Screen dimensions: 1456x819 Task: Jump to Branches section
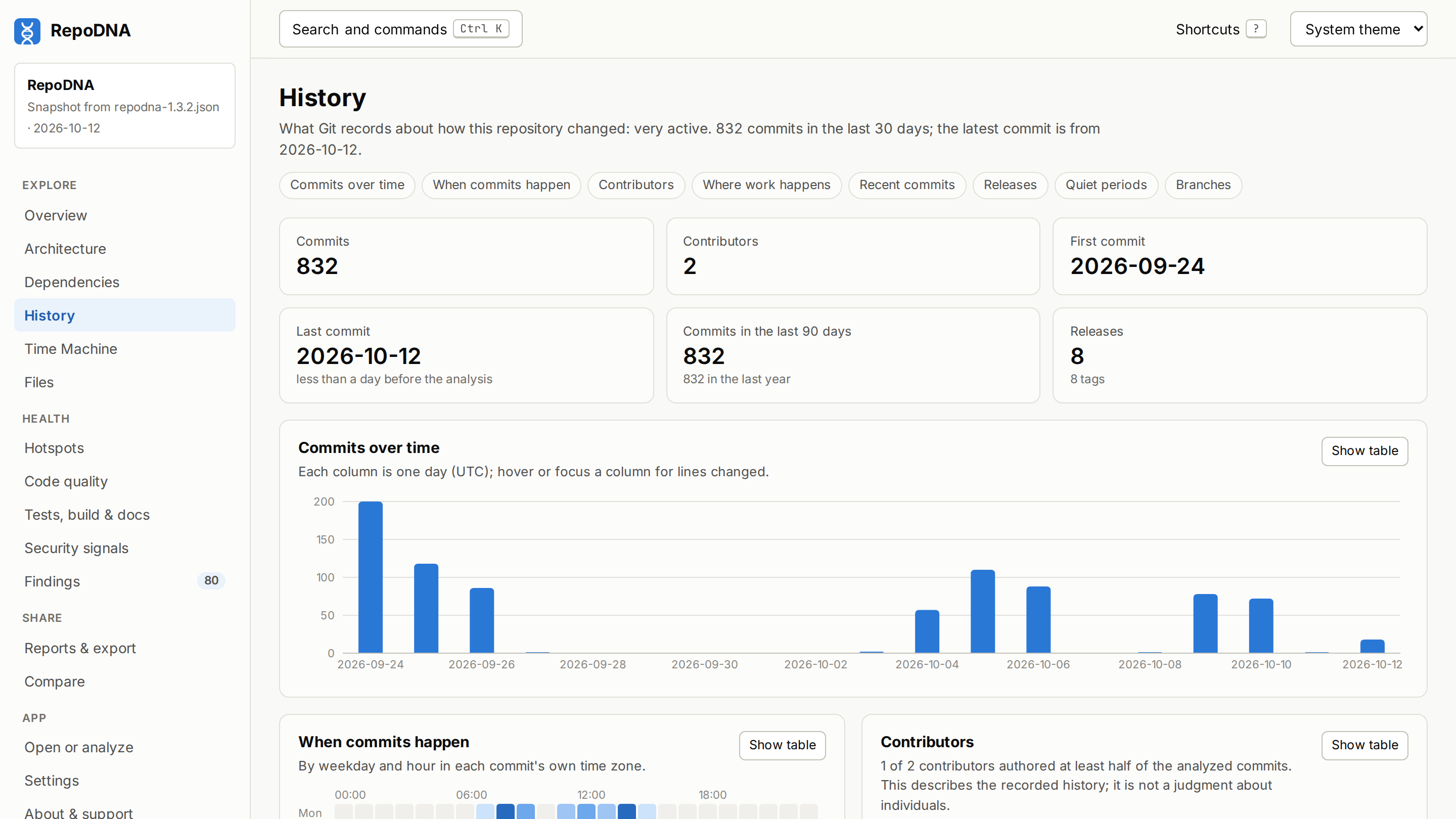click(x=1203, y=185)
